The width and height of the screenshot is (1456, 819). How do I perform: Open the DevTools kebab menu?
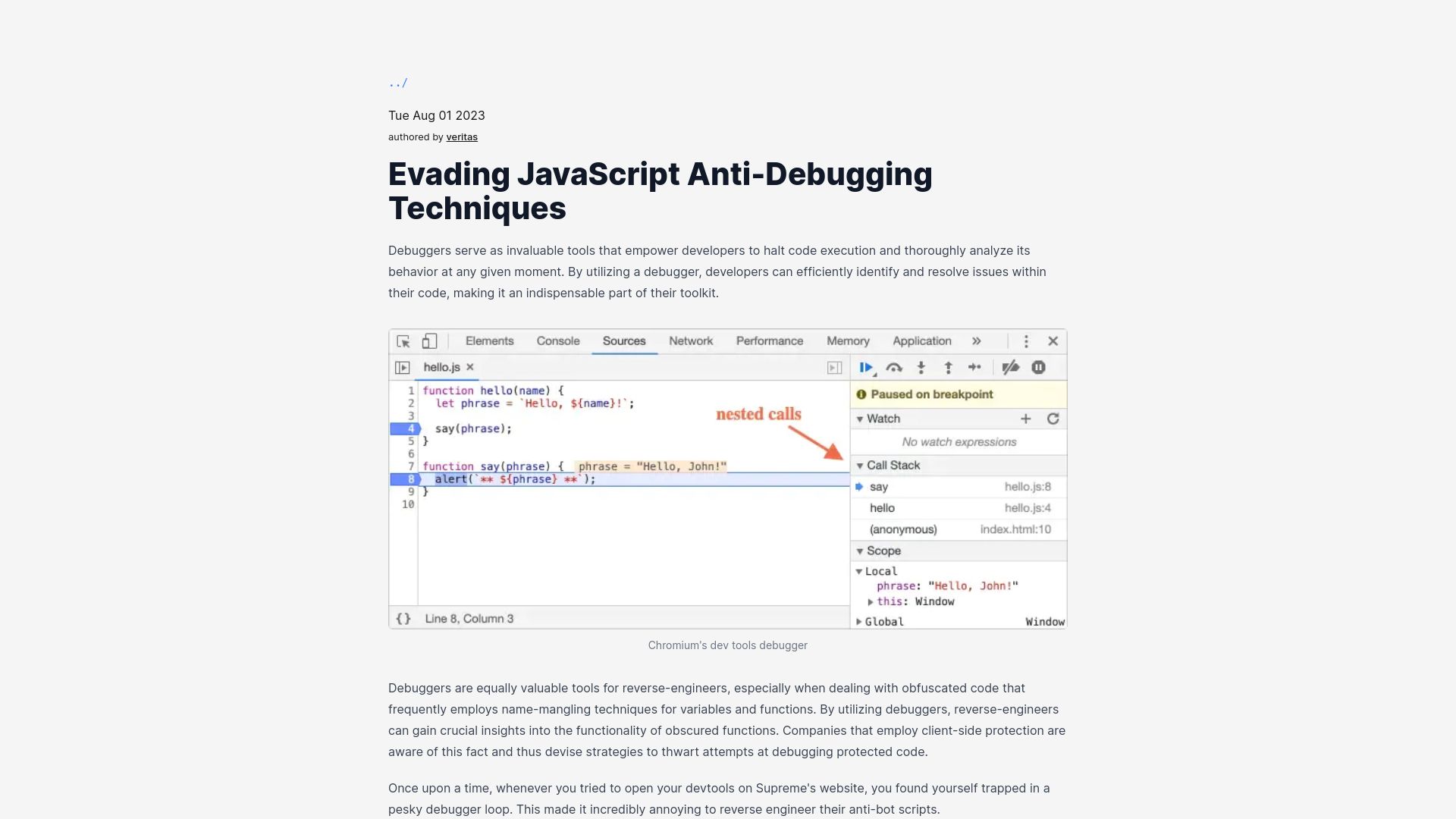[x=1026, y=341]
